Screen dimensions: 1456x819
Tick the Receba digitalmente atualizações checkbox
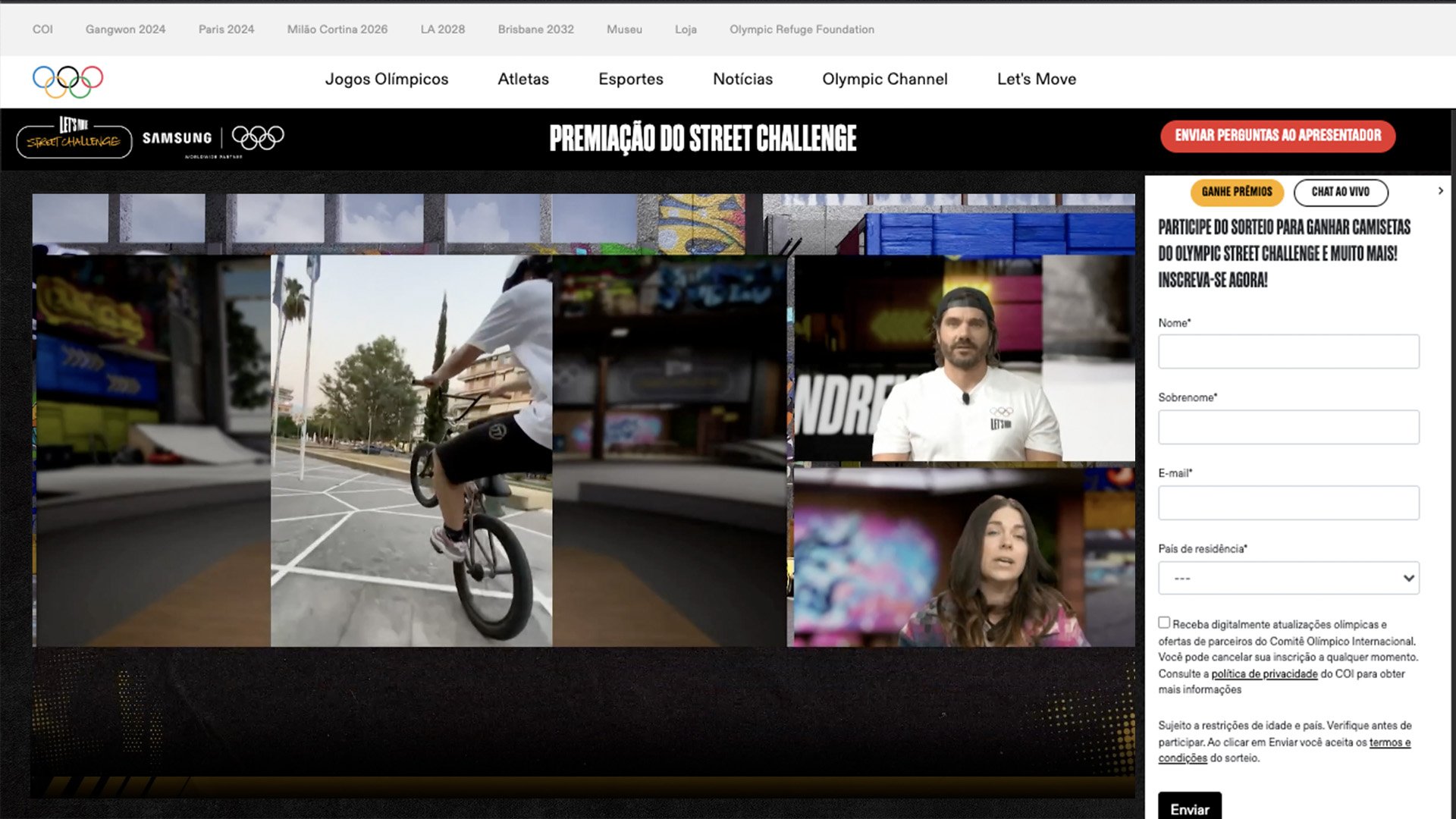(x=1164, y=623)
